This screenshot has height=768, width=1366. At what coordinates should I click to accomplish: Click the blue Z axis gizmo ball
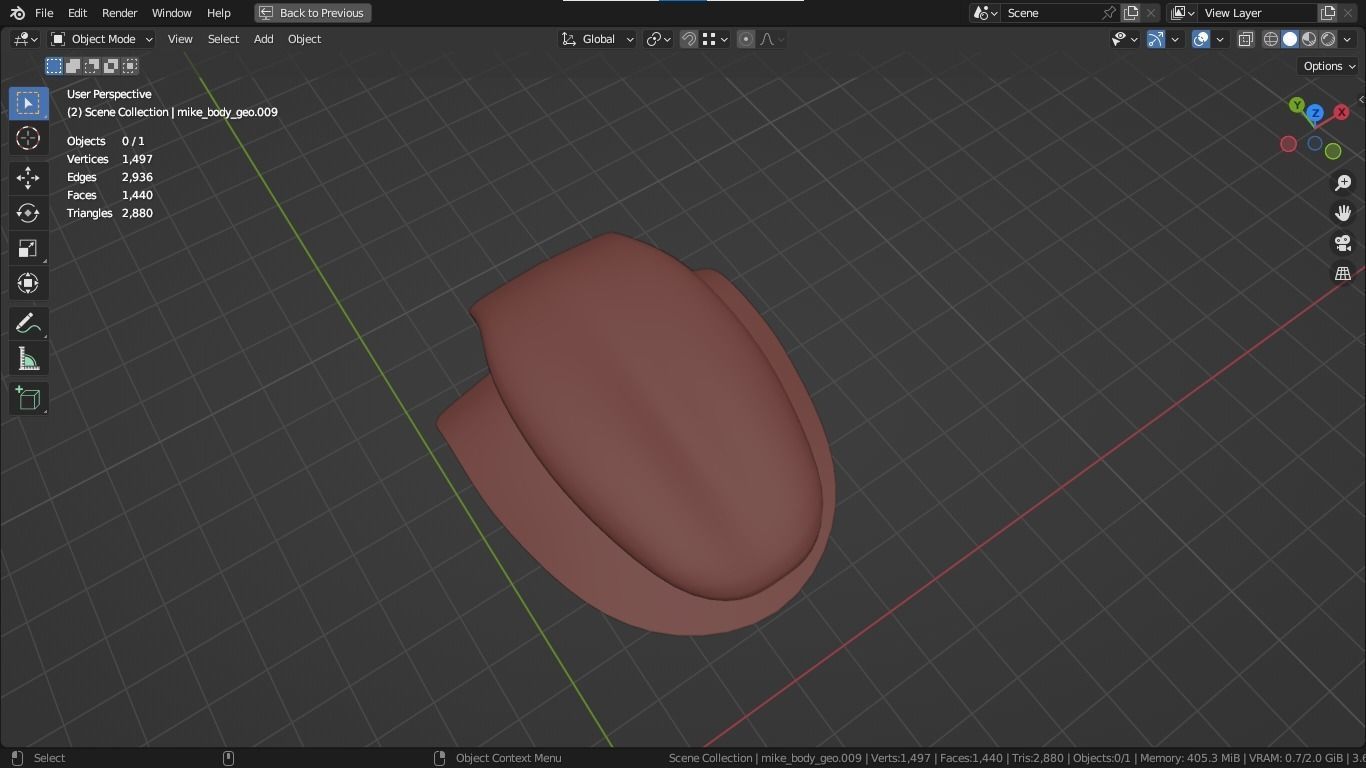point(1315,113)
